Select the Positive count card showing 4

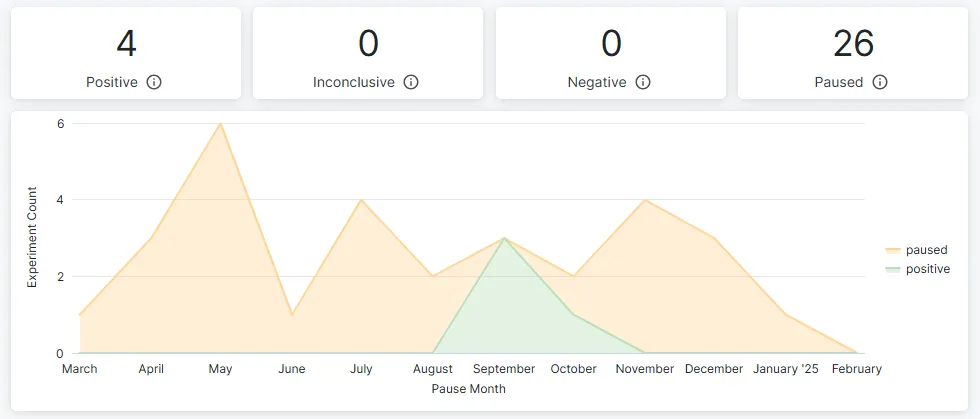(x=126, y=53)
